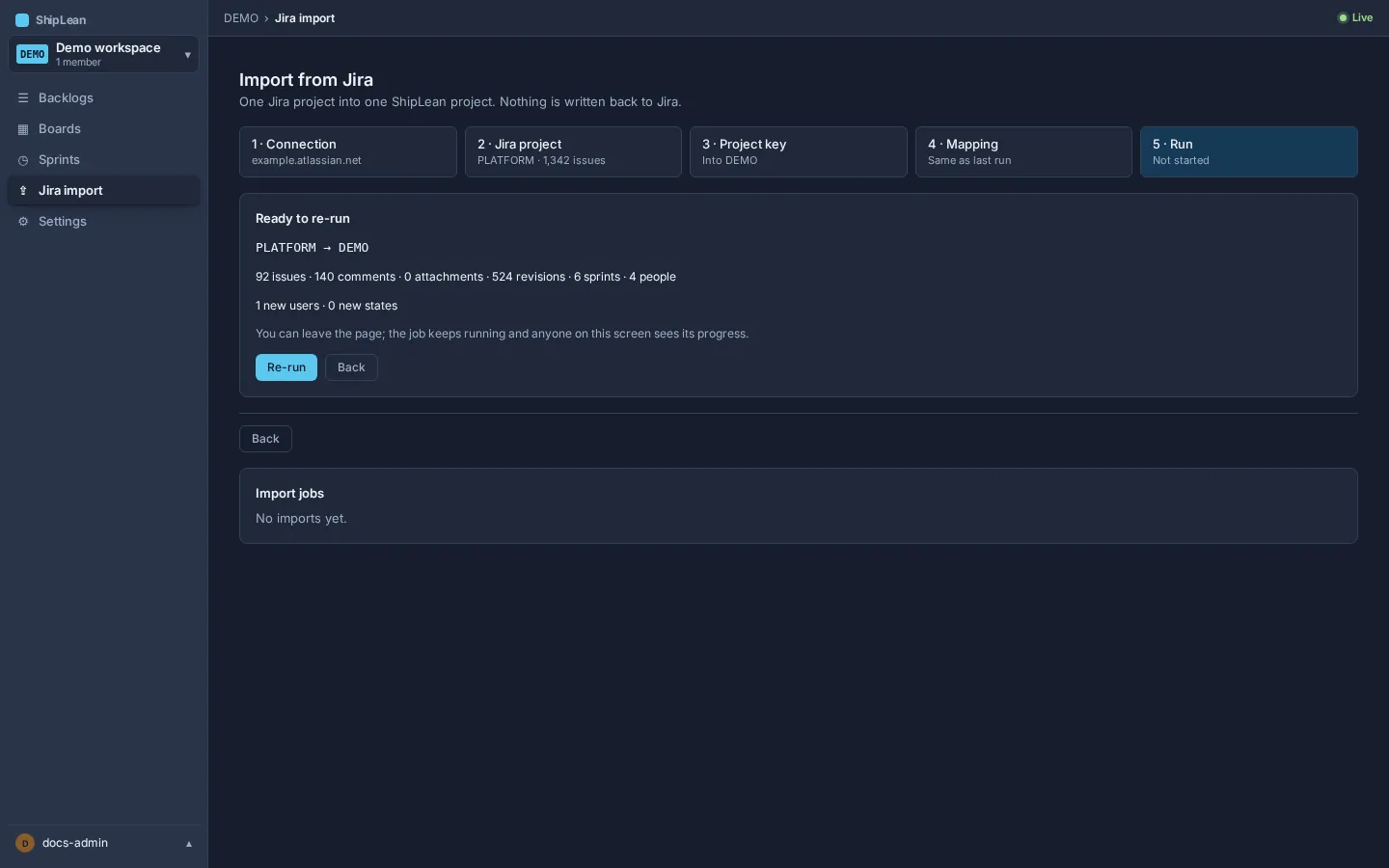This screenshot has height=868, width=1389.
Task: Click the ShipLean logo icon
Action: [22, 20]
